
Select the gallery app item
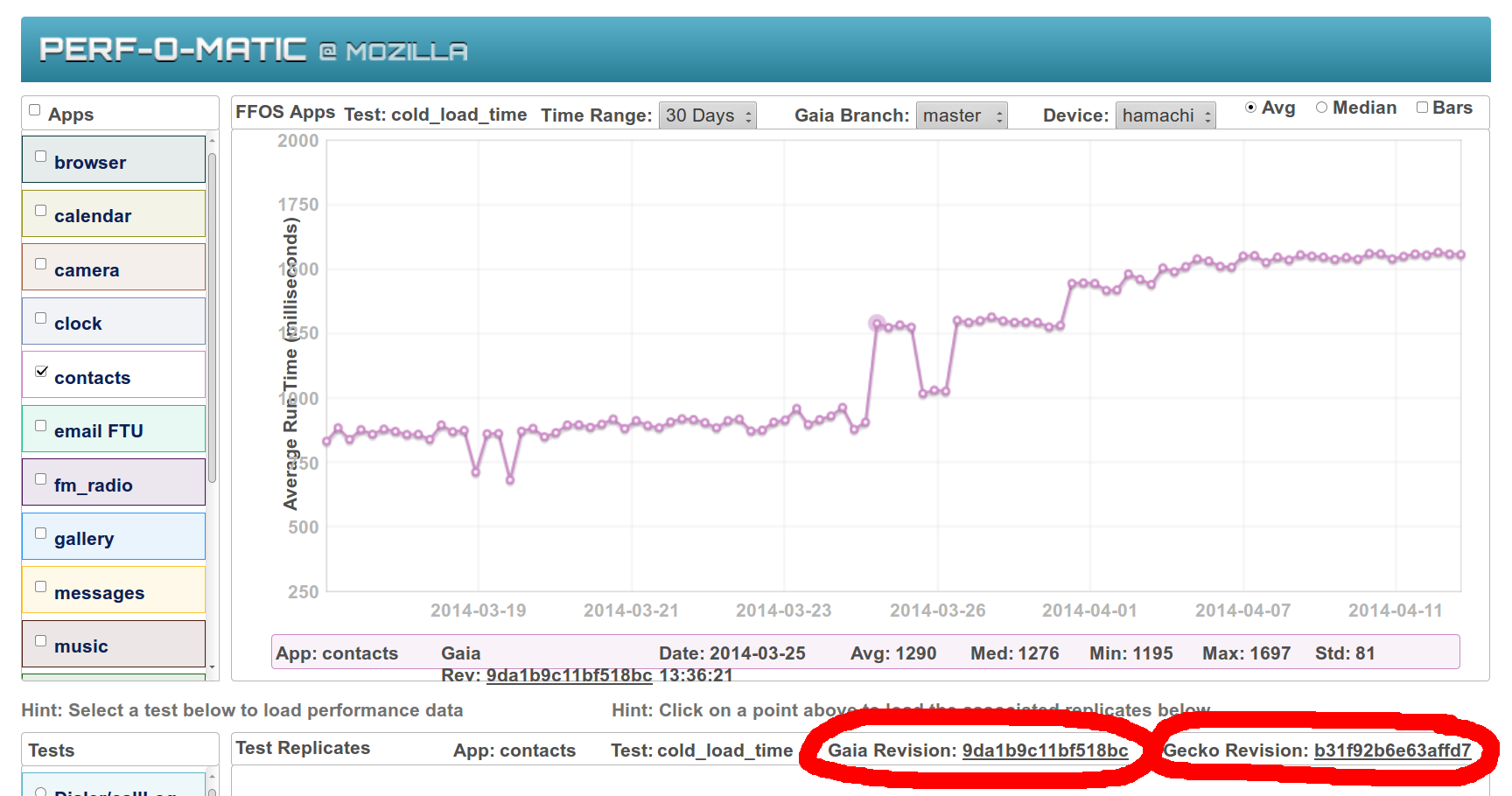point(114,536)
